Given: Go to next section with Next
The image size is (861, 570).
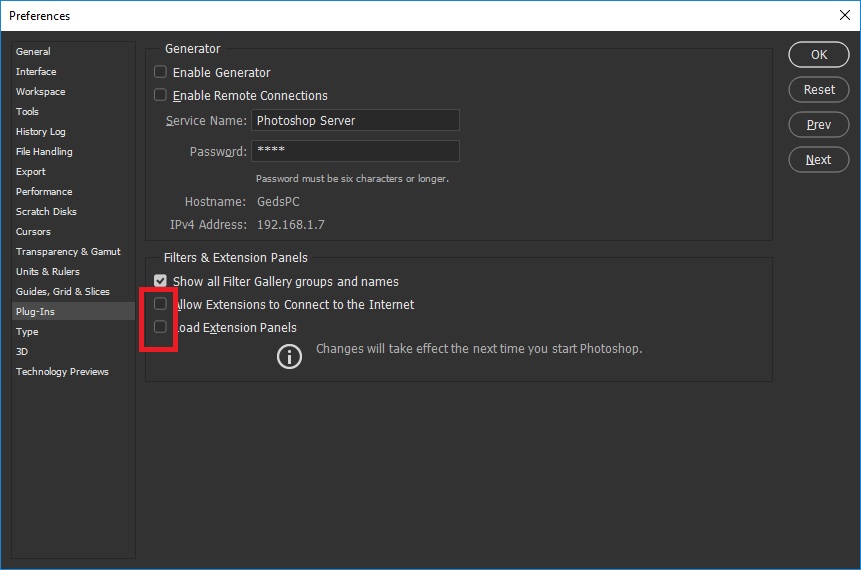Looking at the screenshot, I should click(819, 160).
